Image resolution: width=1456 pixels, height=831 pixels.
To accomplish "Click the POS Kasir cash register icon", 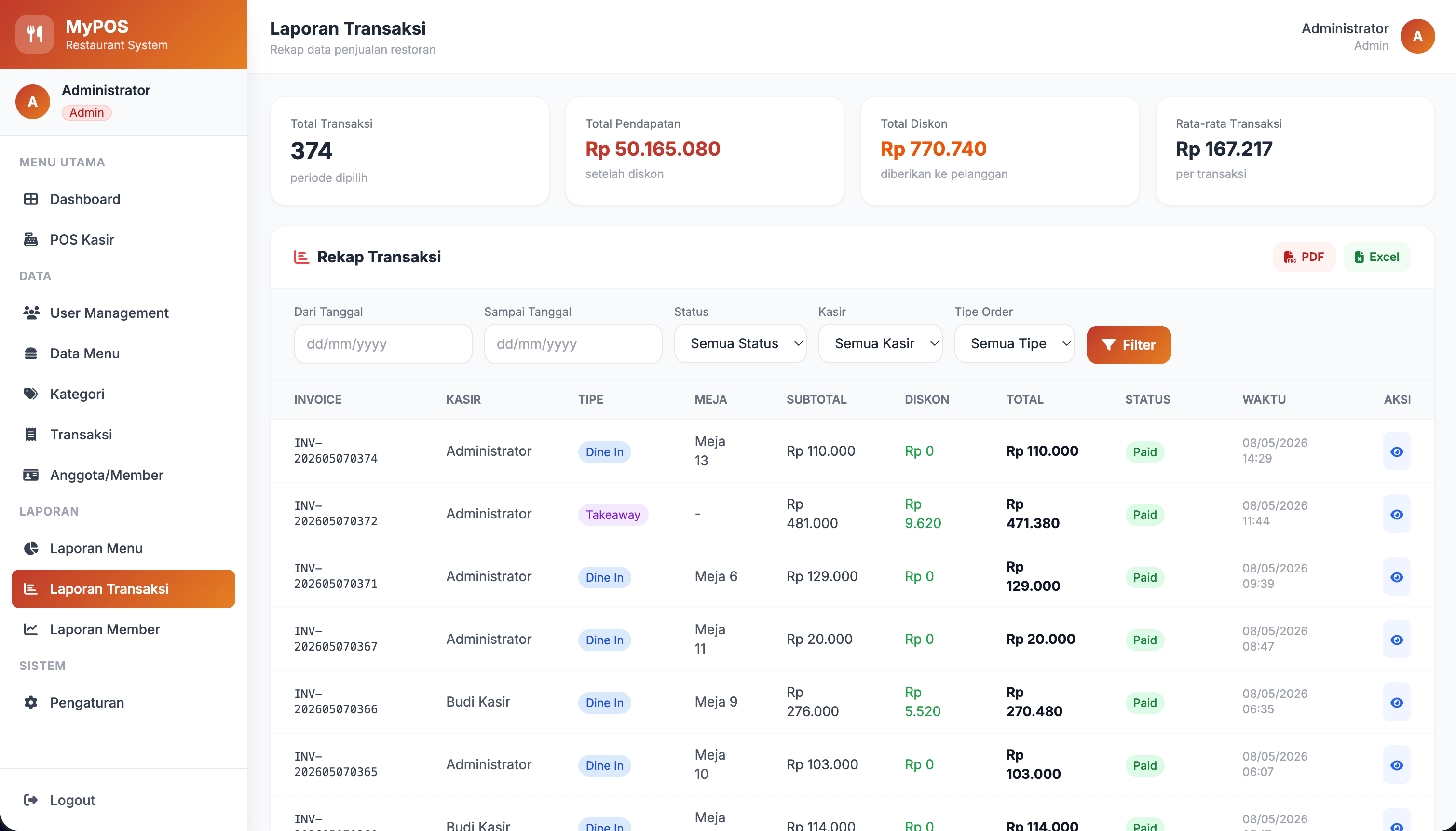I will click(x=31, y=240).
